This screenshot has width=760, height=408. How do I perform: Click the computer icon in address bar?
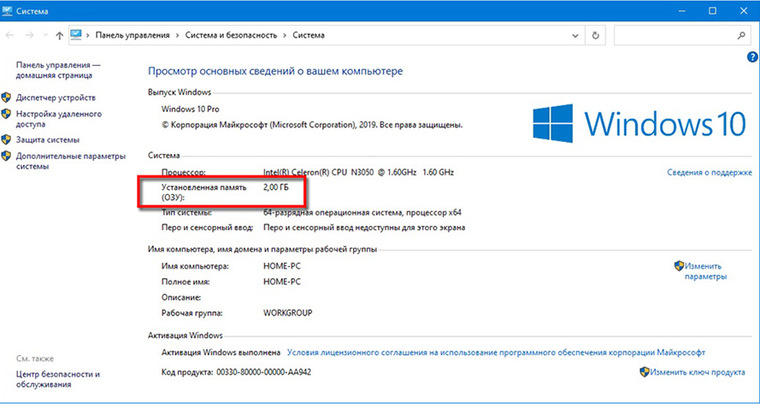coord(76,35)
